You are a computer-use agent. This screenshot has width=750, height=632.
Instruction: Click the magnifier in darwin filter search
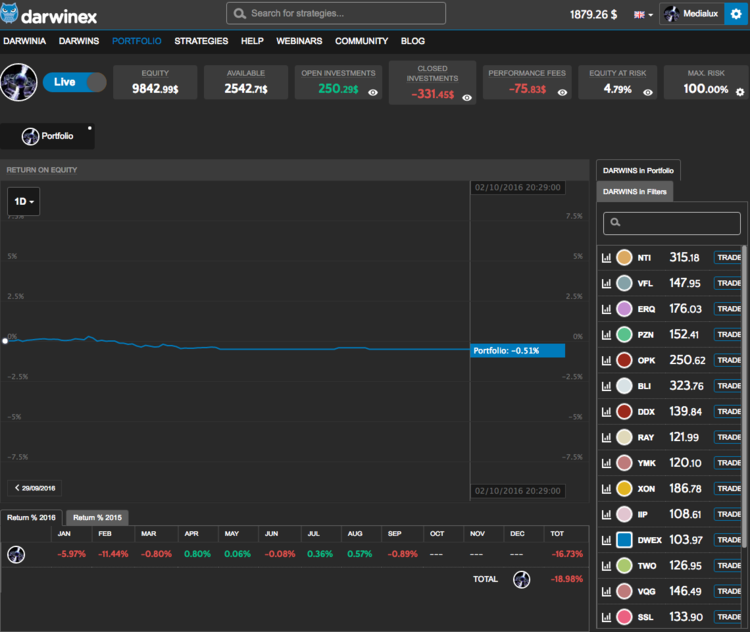click(616, 223)
